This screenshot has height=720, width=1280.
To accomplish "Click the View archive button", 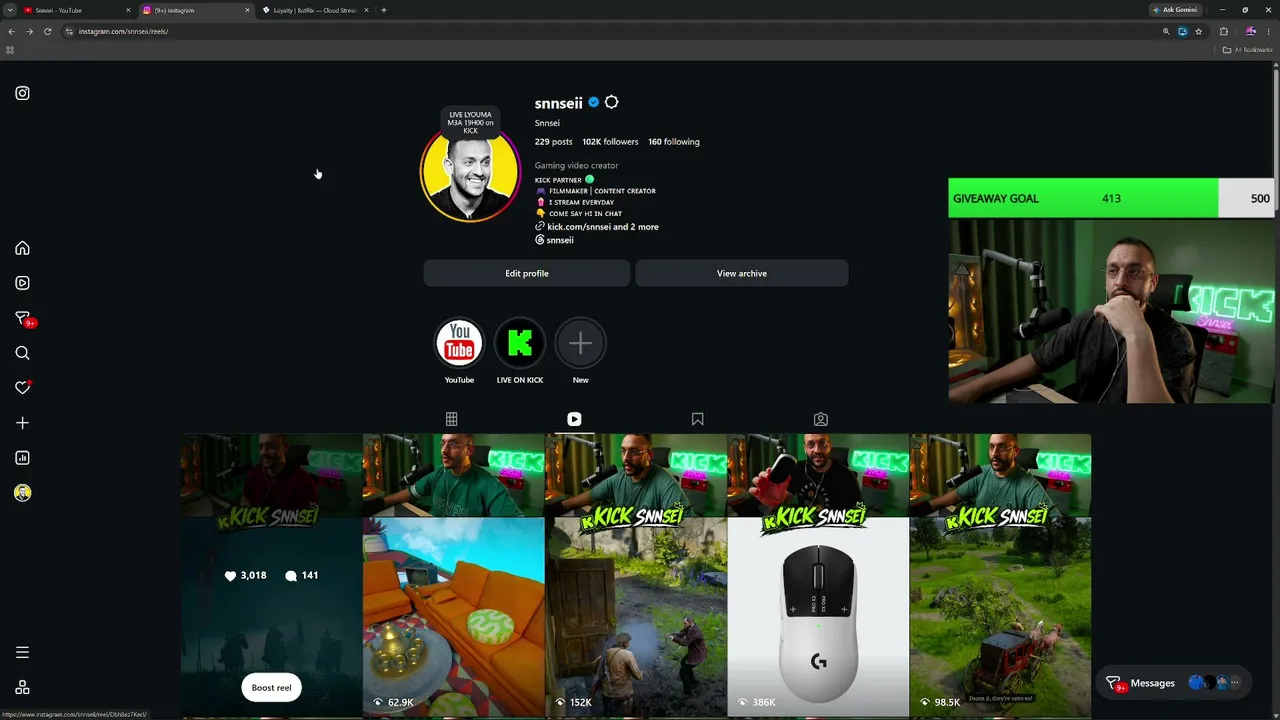I will pos(742,273).
